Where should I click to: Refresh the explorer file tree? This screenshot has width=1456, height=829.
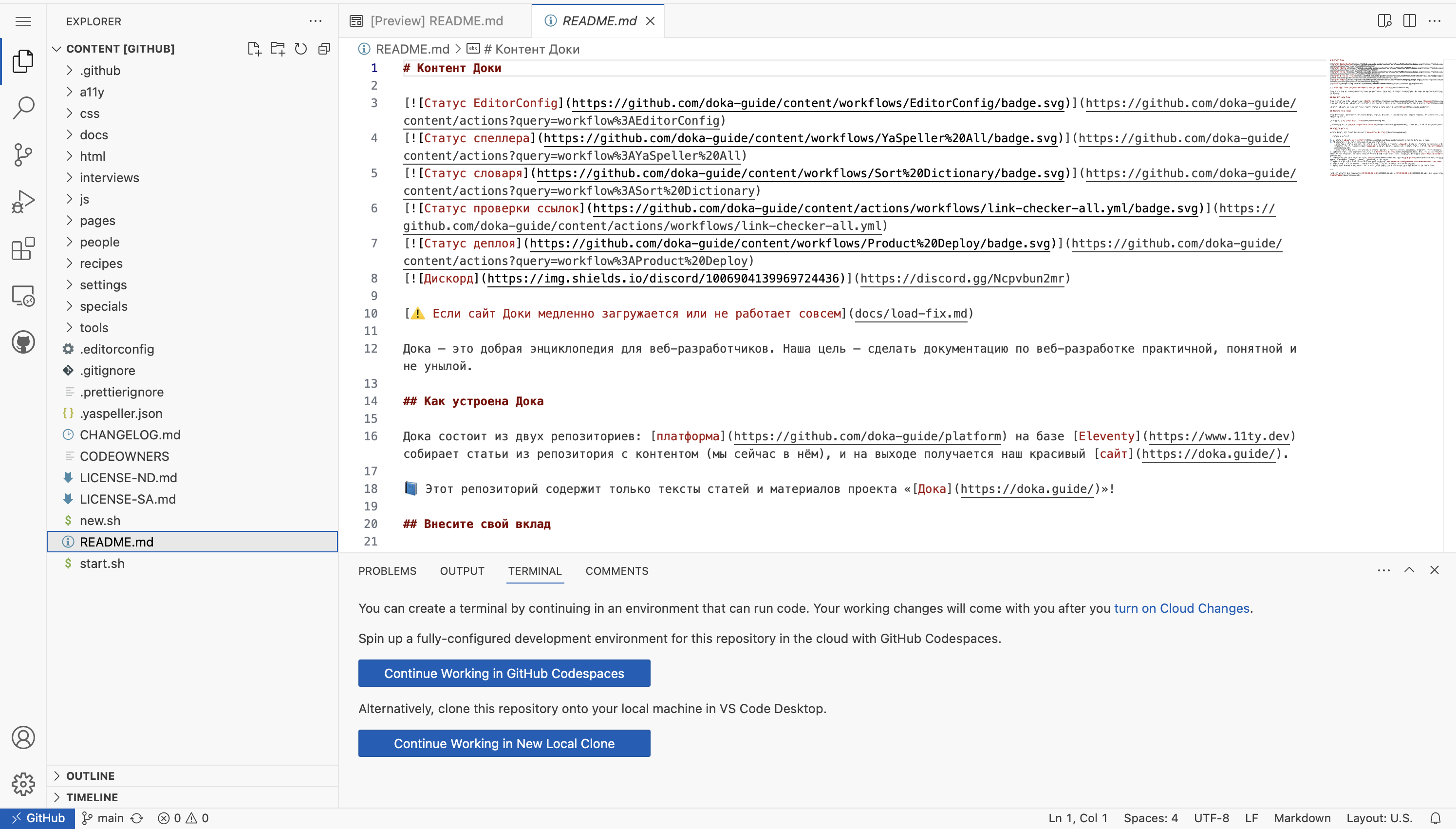pos(301,49)
